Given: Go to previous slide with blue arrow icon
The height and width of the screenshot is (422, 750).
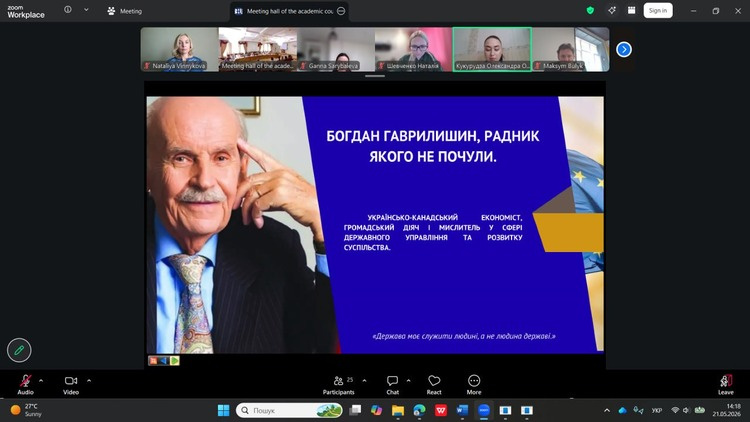Looking at the screenshot, I should point(164,361).
